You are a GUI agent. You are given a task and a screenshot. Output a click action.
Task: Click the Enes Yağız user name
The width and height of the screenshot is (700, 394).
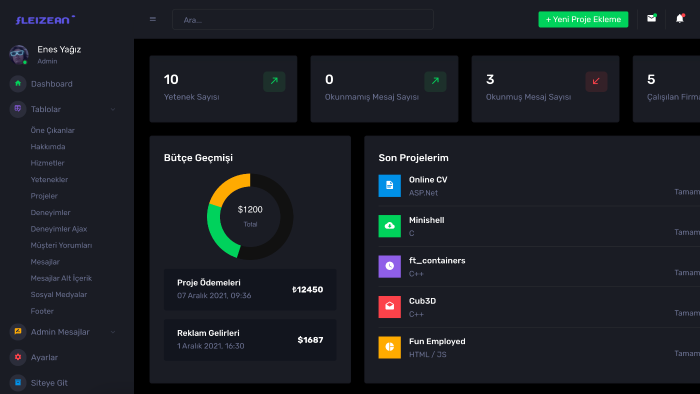59,50
